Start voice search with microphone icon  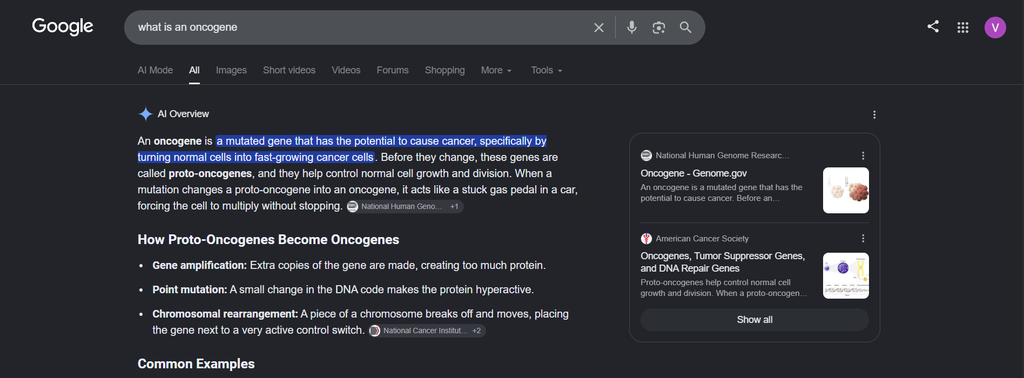[x=632, y=27]
